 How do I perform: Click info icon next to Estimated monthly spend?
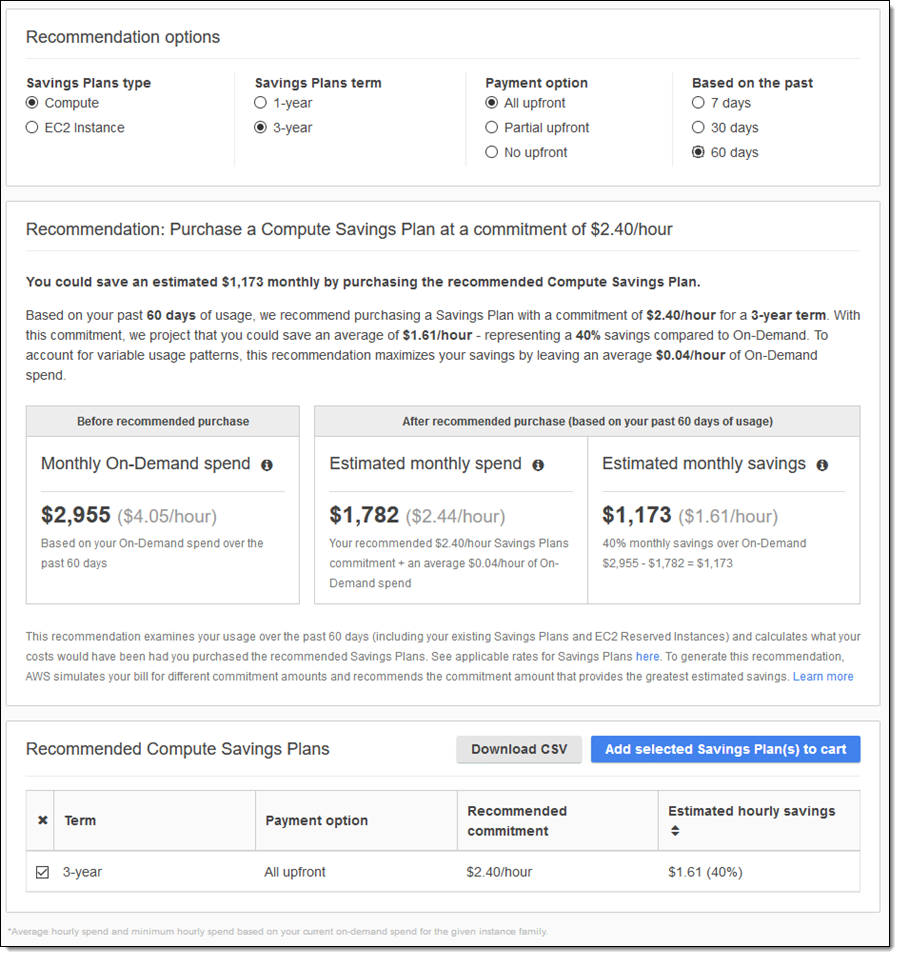point(538,465)
